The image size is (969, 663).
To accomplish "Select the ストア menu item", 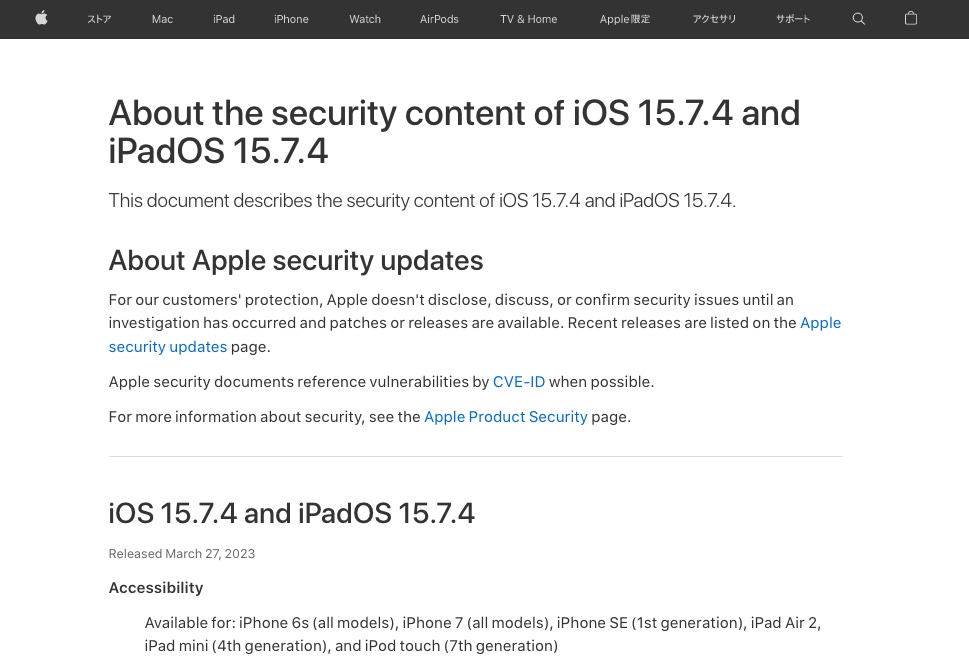I will tap(99, 19).
